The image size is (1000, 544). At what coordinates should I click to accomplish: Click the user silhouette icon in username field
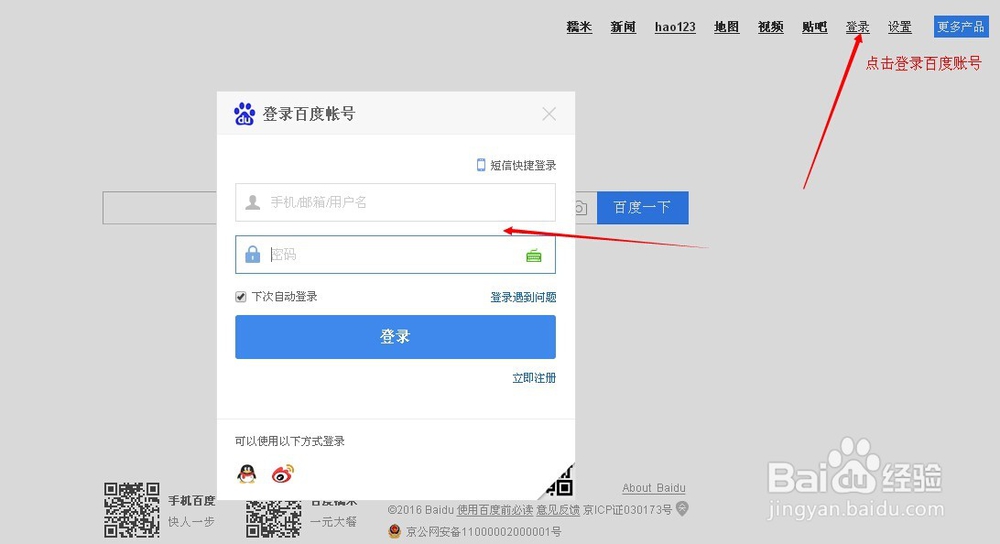(253, 202)
